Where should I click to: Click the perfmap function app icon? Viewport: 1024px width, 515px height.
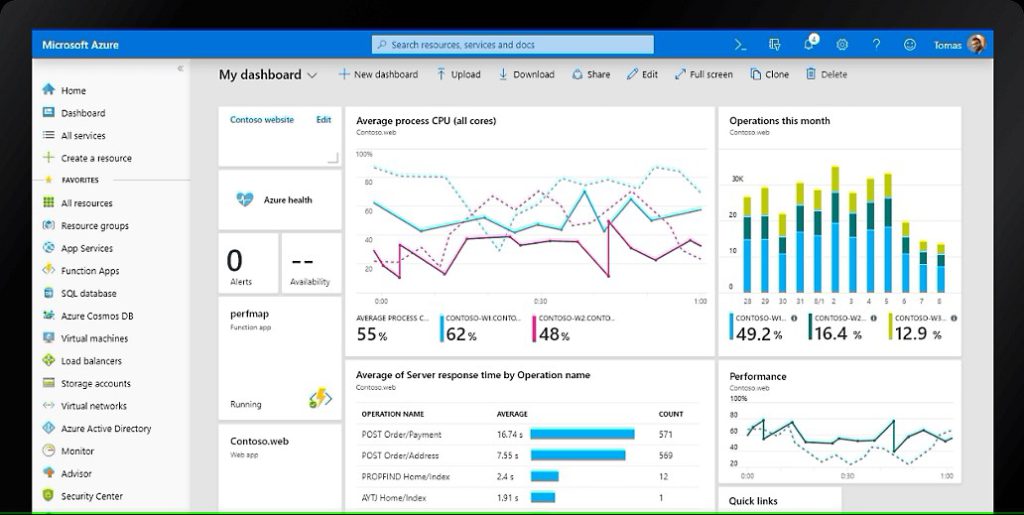click(320, 398)
